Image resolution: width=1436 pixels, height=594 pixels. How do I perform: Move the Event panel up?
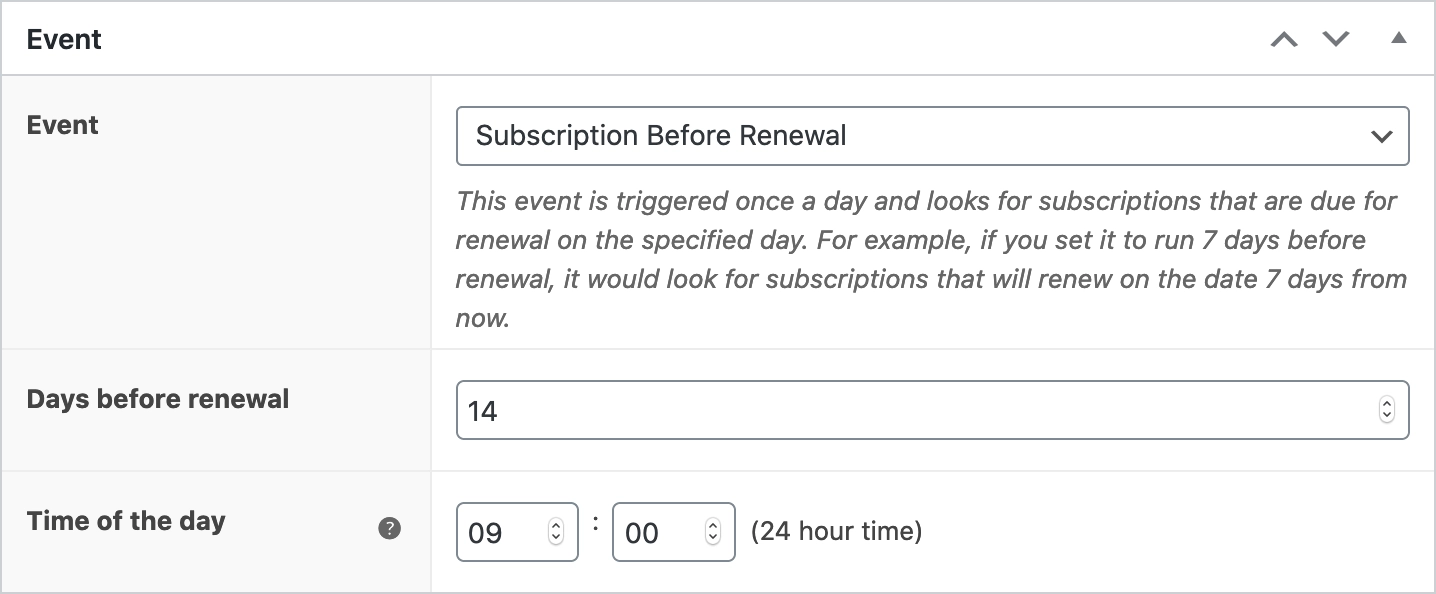1284,40
